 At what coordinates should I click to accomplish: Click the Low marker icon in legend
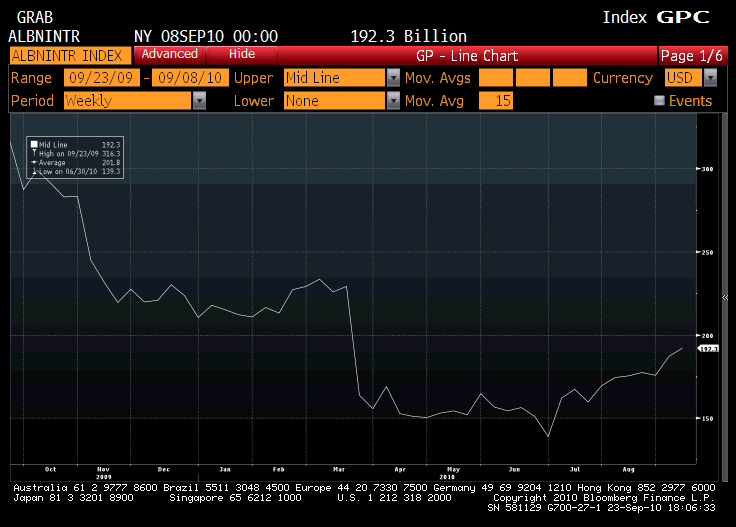coord(34,171)
